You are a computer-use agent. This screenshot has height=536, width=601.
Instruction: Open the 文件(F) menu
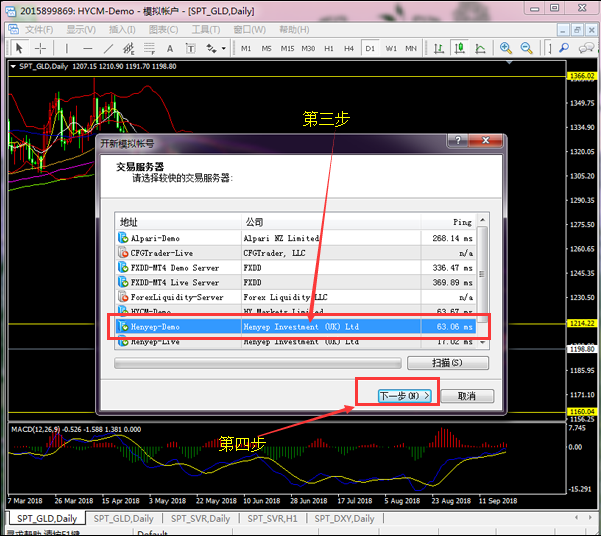(39, 30)
